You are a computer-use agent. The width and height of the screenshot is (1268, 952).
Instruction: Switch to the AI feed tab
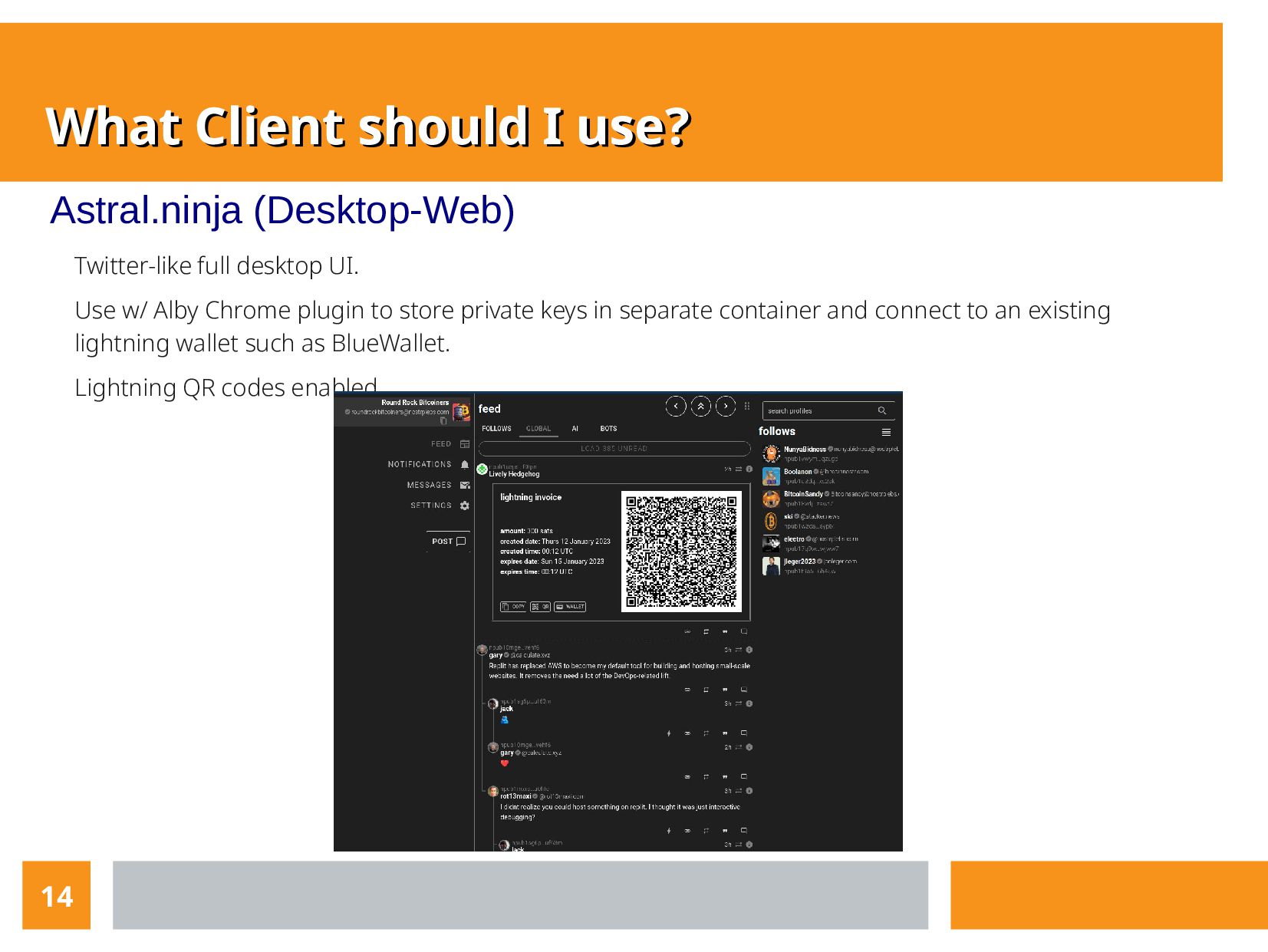pos(575,429)
